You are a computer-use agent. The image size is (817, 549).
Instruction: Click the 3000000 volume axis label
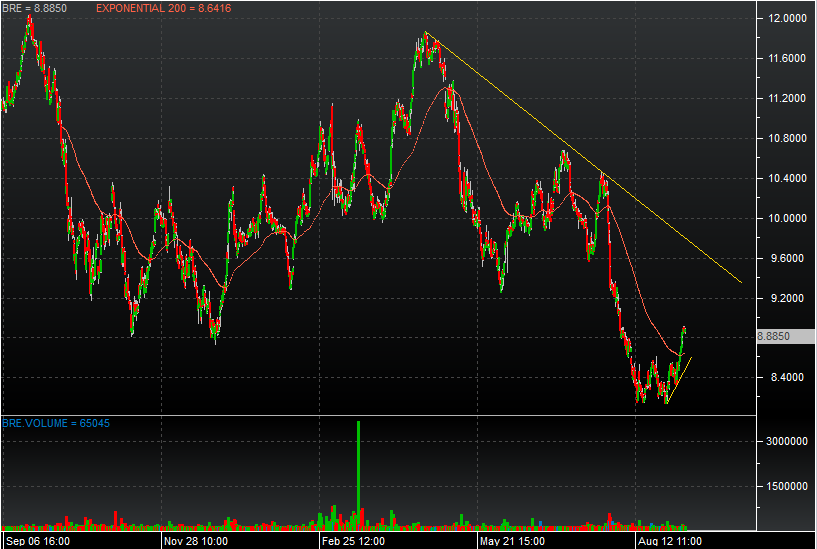click(x=787, y=441)
